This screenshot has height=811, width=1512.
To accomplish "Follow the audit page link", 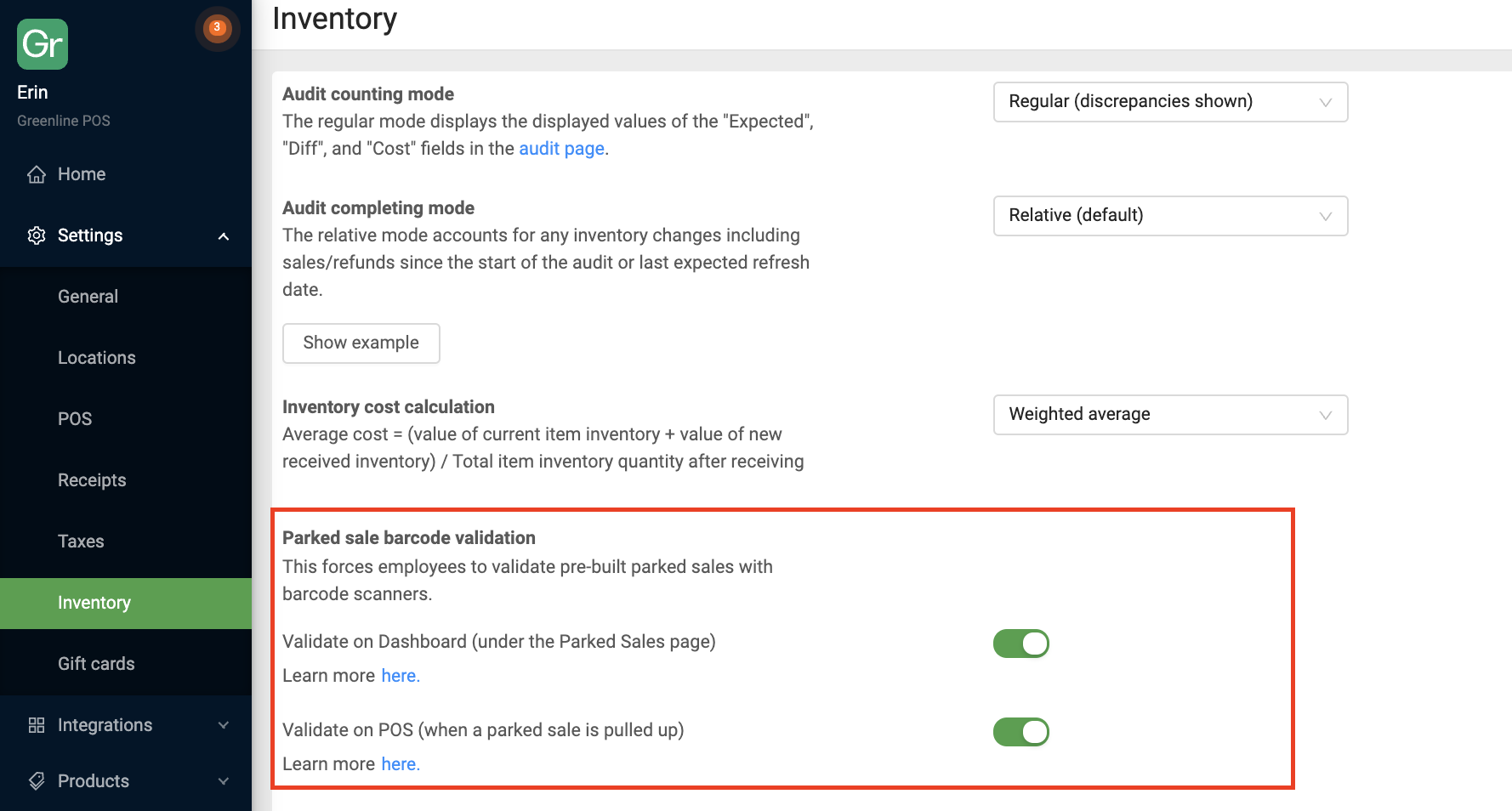I will pos(561,149).
